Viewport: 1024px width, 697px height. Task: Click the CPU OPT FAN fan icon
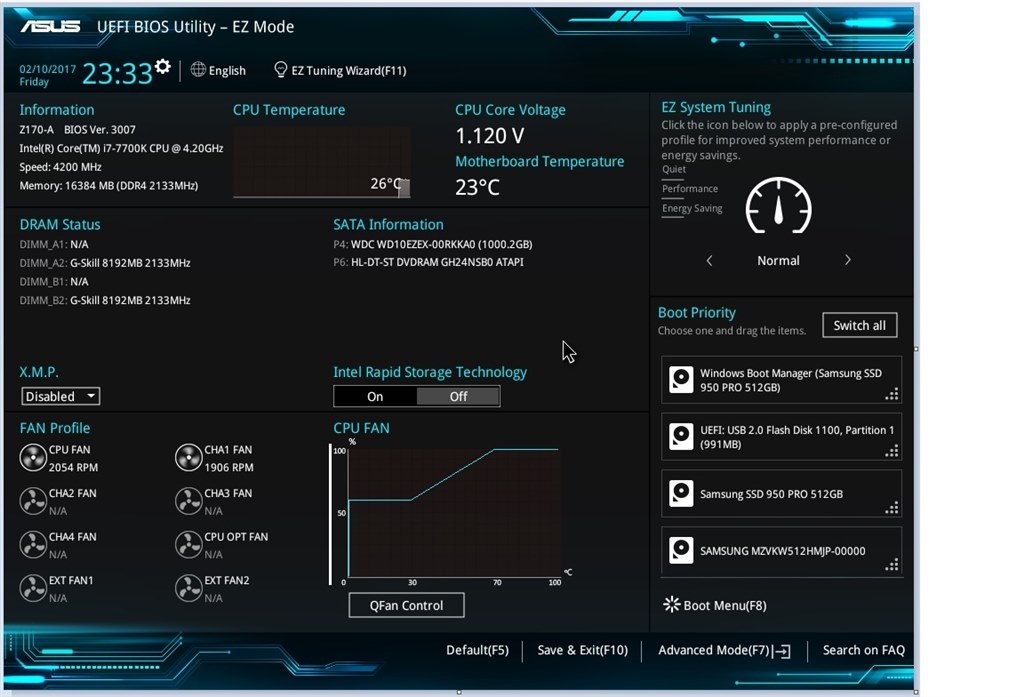point(189,545)
